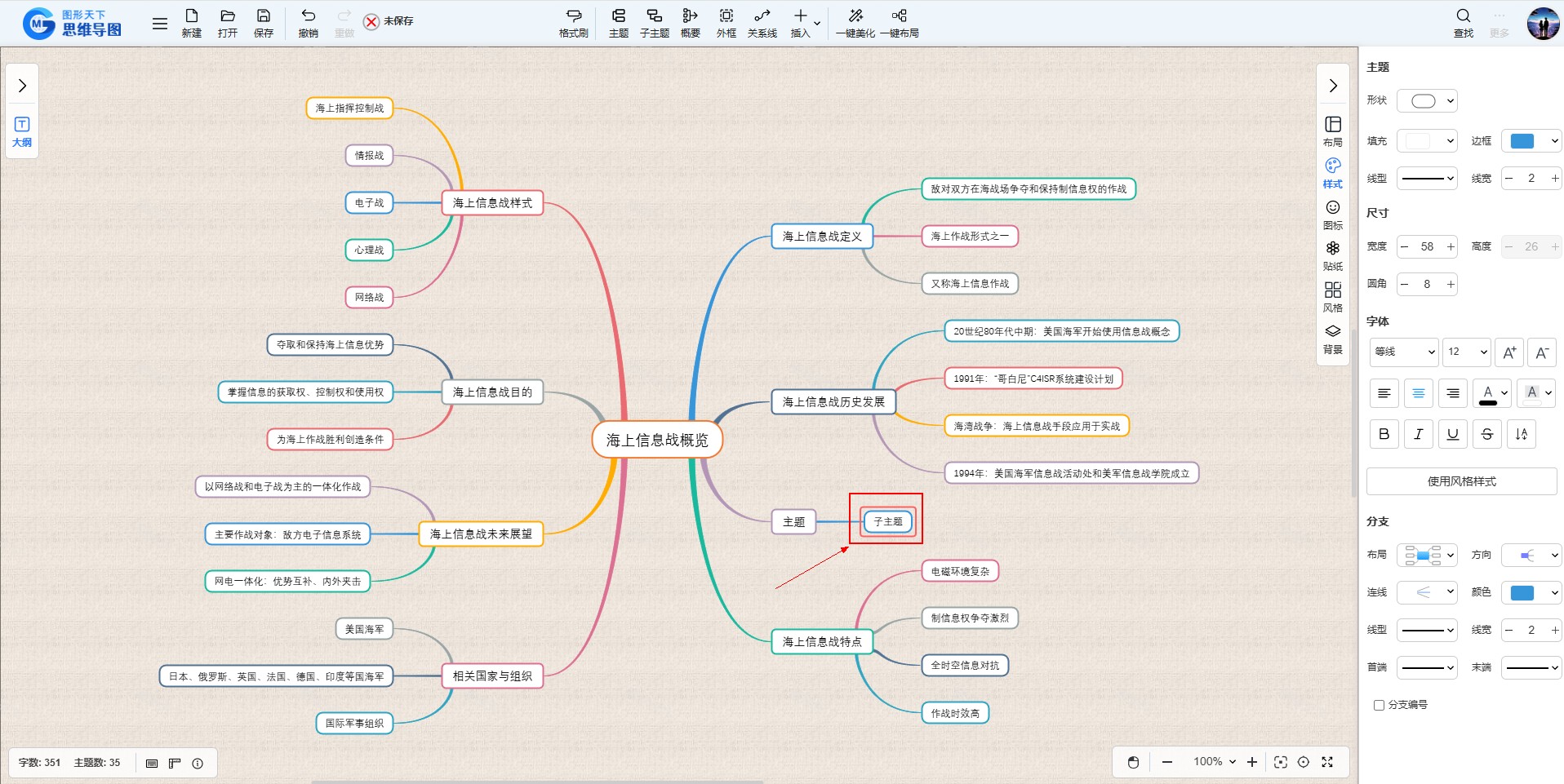The image size is (1564, 784).
Task: Click the use style format (使用风格样式) button
Action: click(x=1461, y=481)
